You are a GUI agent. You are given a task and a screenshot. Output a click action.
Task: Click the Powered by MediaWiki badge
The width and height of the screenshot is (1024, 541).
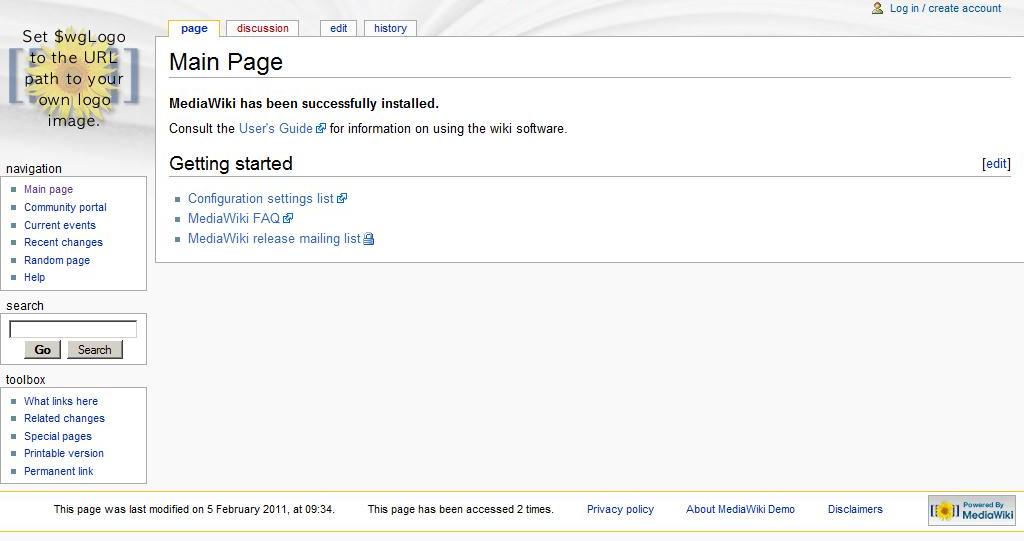click(x=971, y=510)
